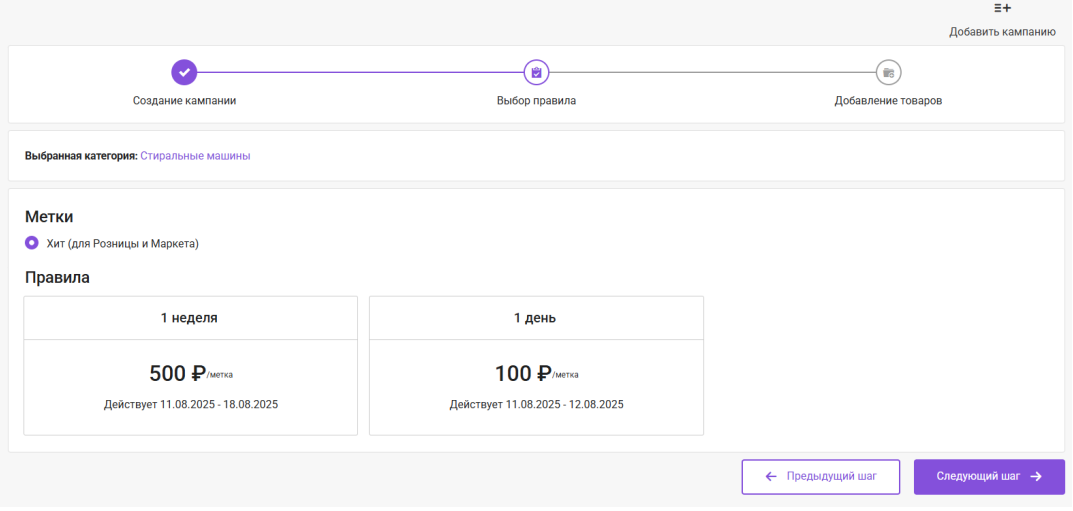Click right arrow icon in Следующий шаг button
The width and height of the screenshot is (1073, 511).
tap(1036, 477)
